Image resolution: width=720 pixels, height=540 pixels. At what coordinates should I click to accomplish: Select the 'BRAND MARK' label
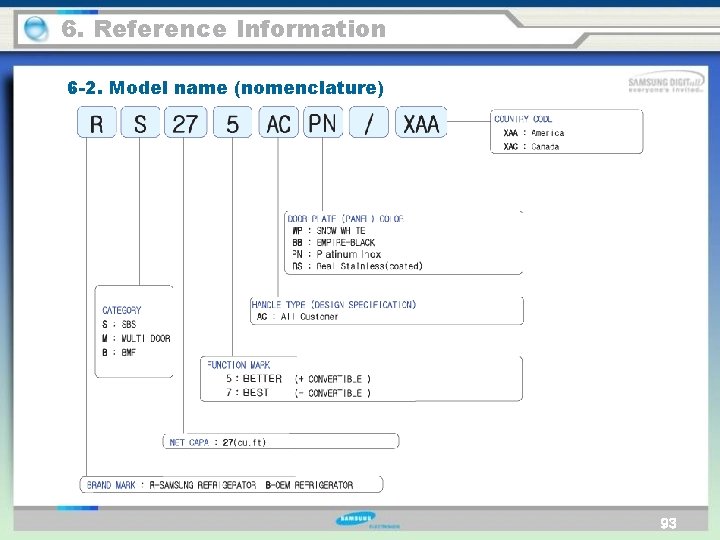(111, 485)
